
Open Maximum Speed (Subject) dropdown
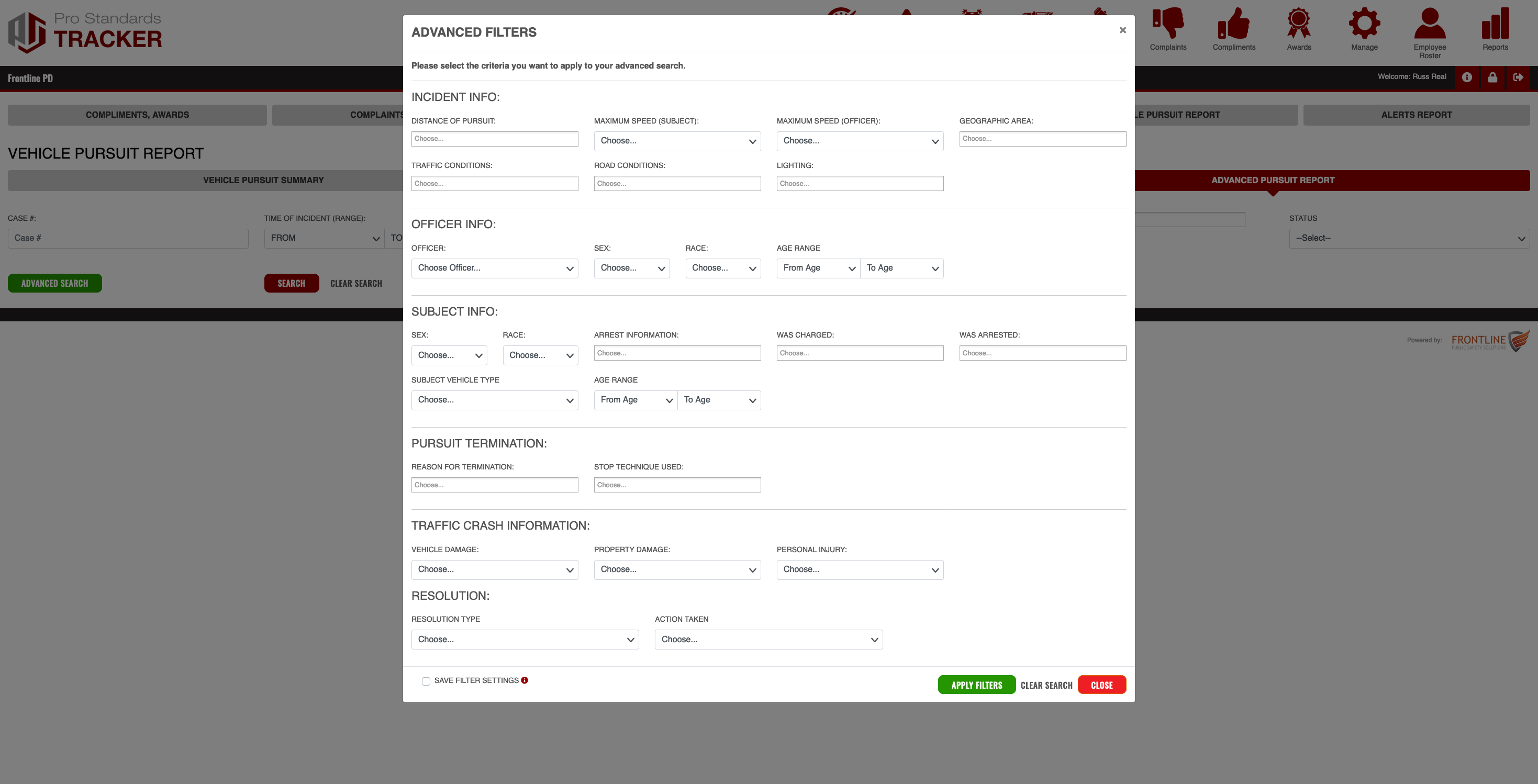coord(677,141)
